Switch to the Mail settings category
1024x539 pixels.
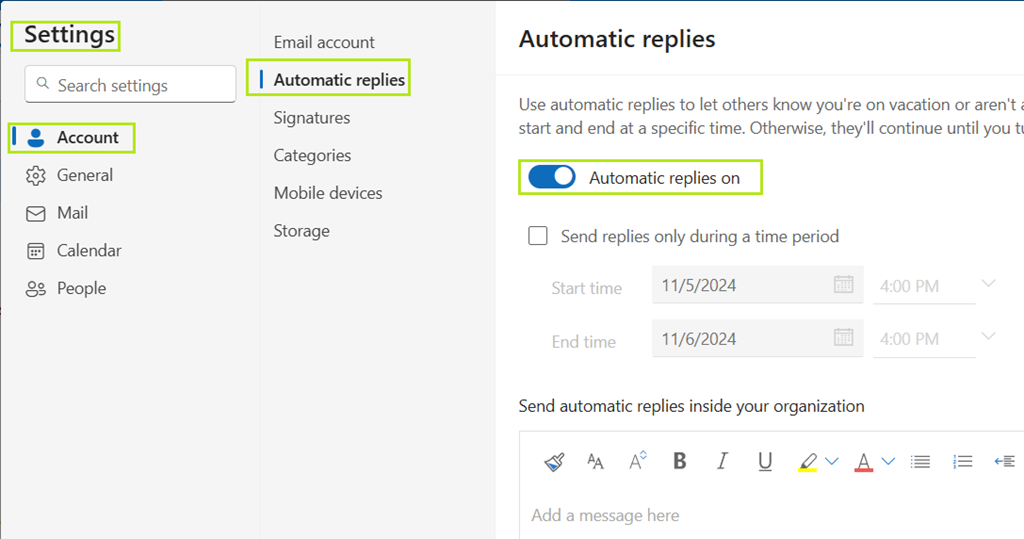(x=72, y=213)
